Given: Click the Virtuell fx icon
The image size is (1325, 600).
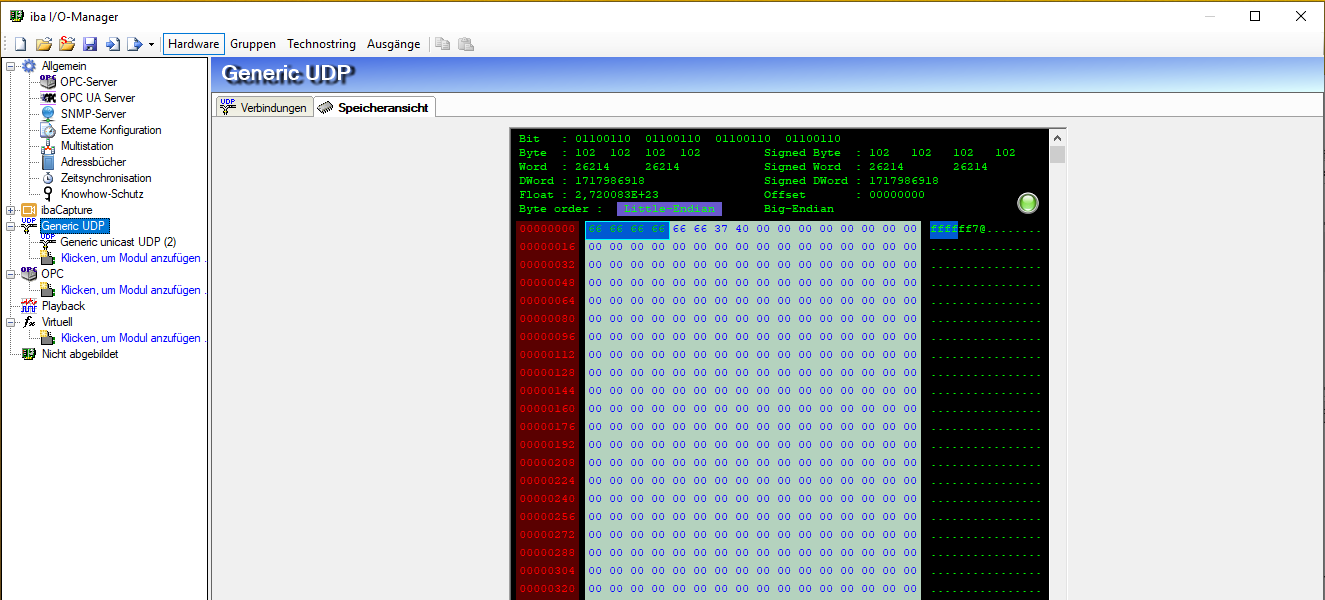Looking at the screenshot, I should (29, 322).
